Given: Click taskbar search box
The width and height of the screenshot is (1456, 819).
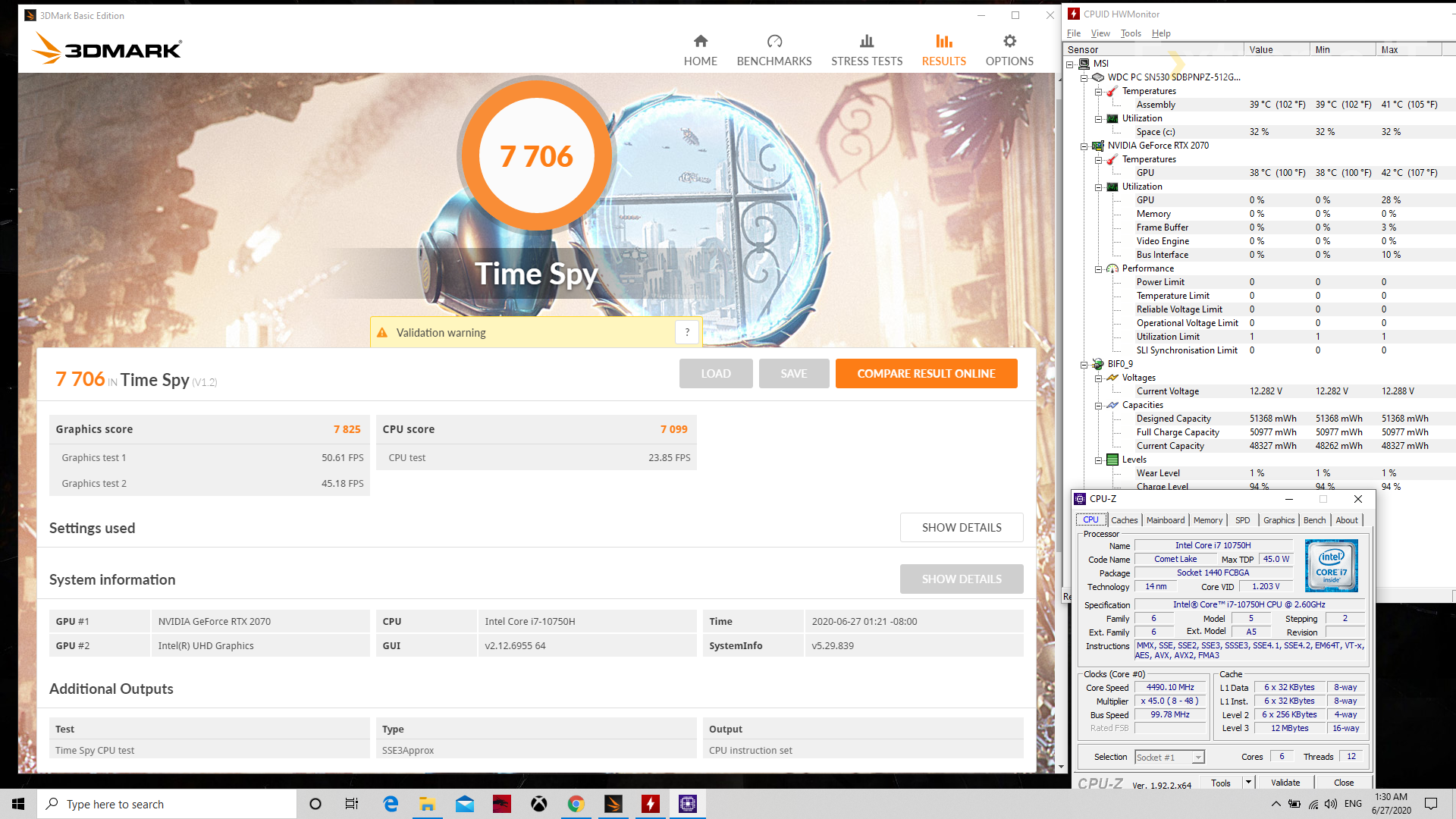Looking at the screenshot, I should (167, 804).
